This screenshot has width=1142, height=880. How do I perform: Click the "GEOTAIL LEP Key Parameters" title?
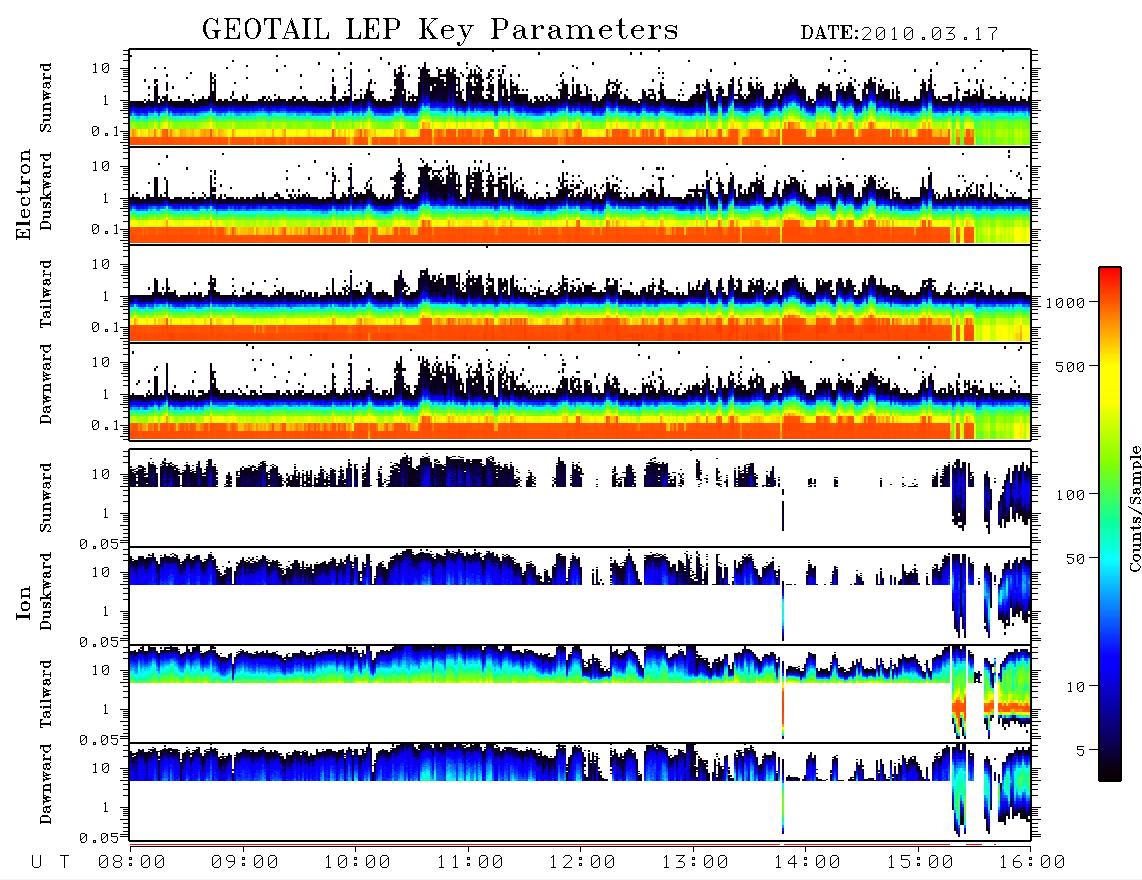[x=440, y=31]
